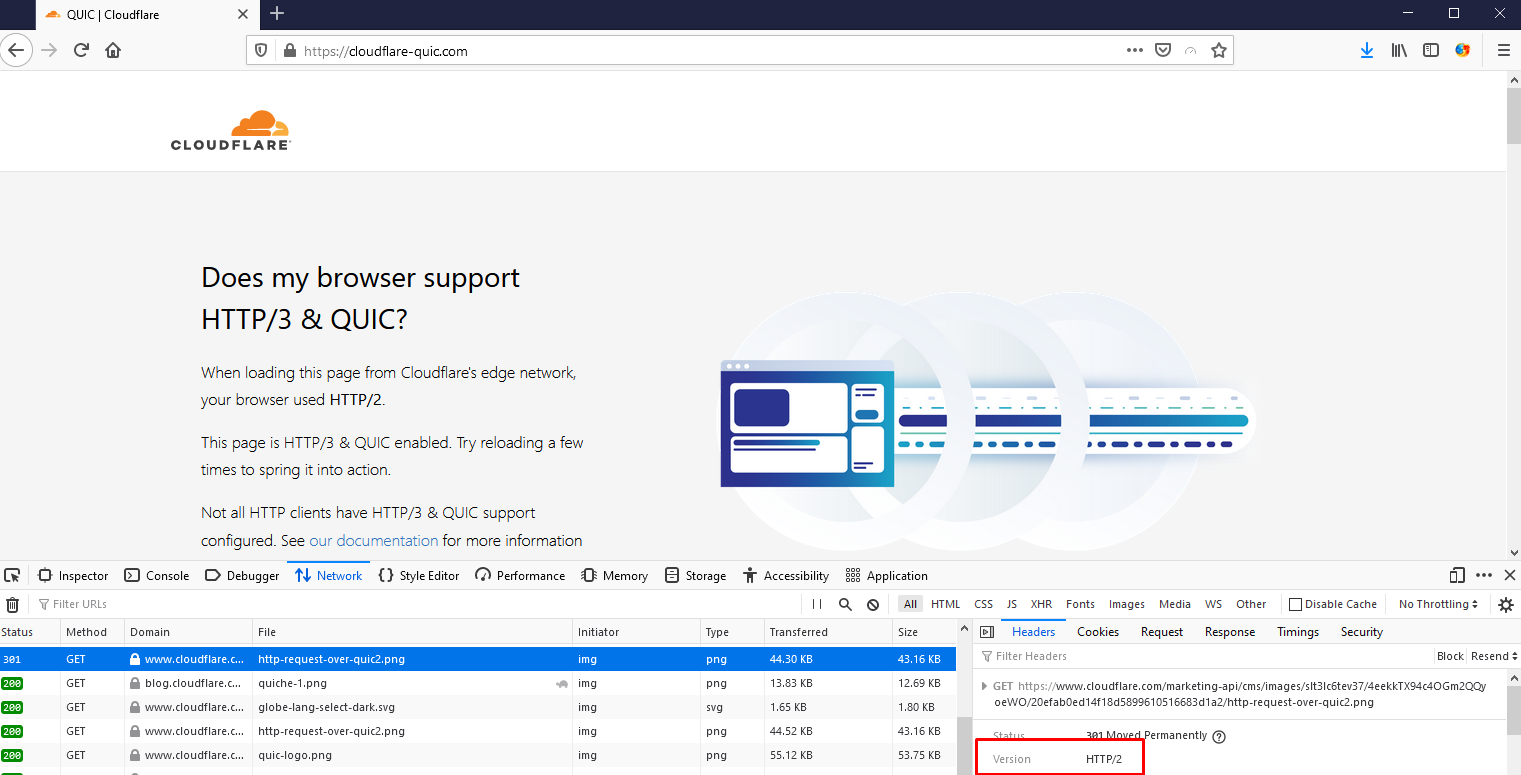Click the shield icon in address bar
The image size is (1521, 775).
[260, 49]
